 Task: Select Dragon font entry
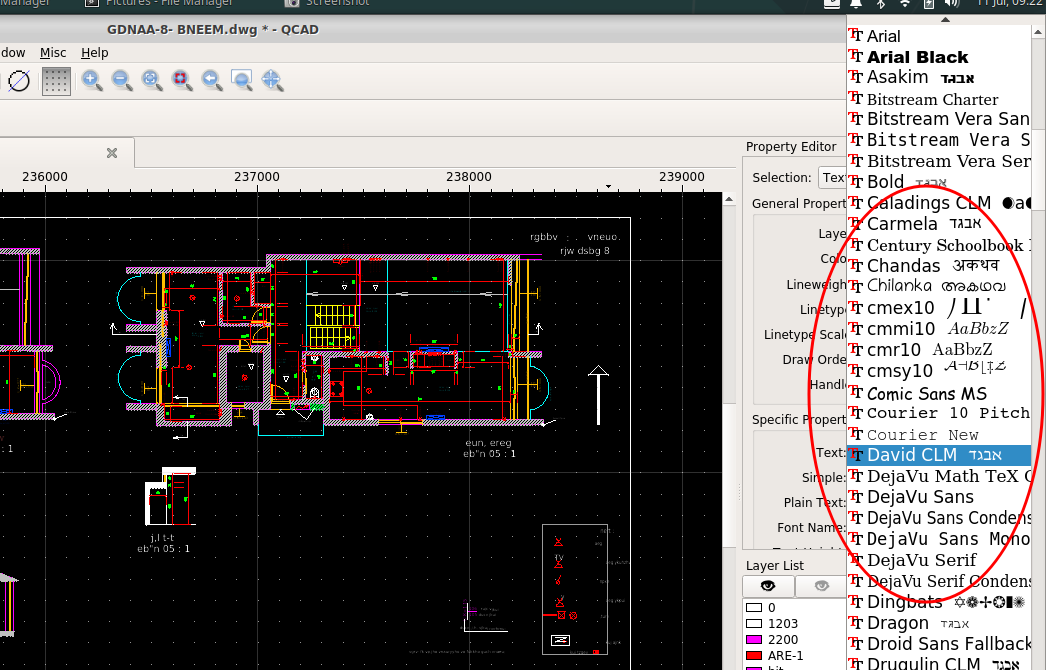coord(939,623)
